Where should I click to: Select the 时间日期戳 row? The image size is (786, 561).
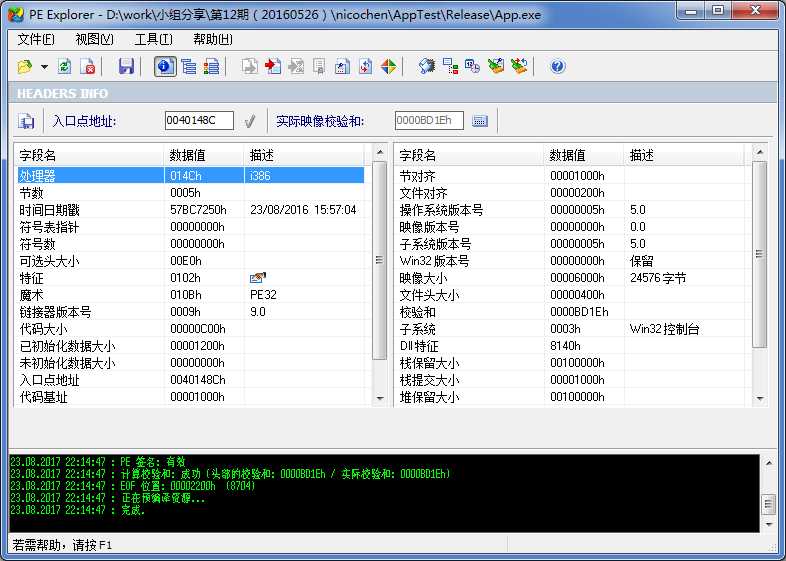[190, 210]
